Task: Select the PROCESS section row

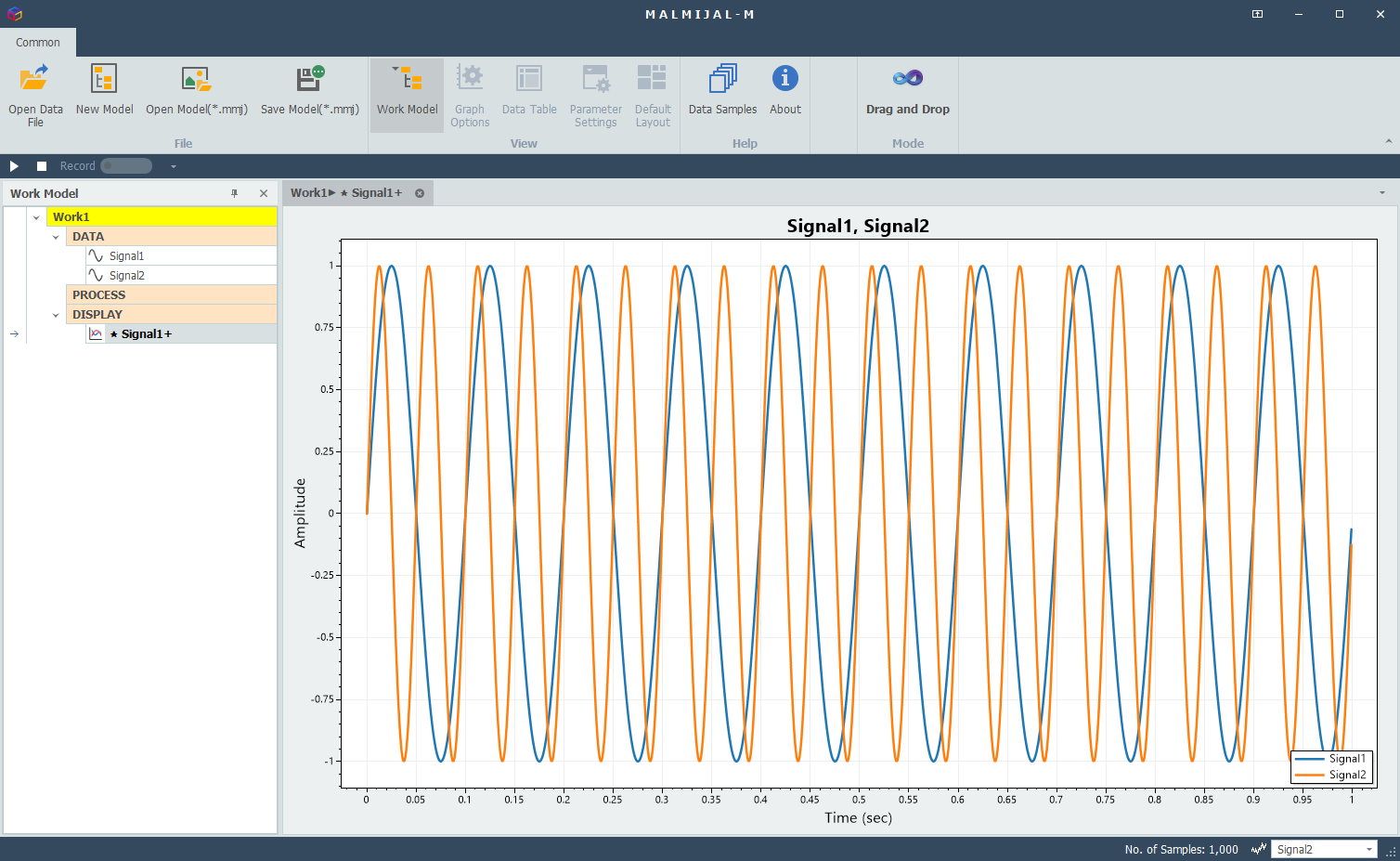Action: click(172, 295)
